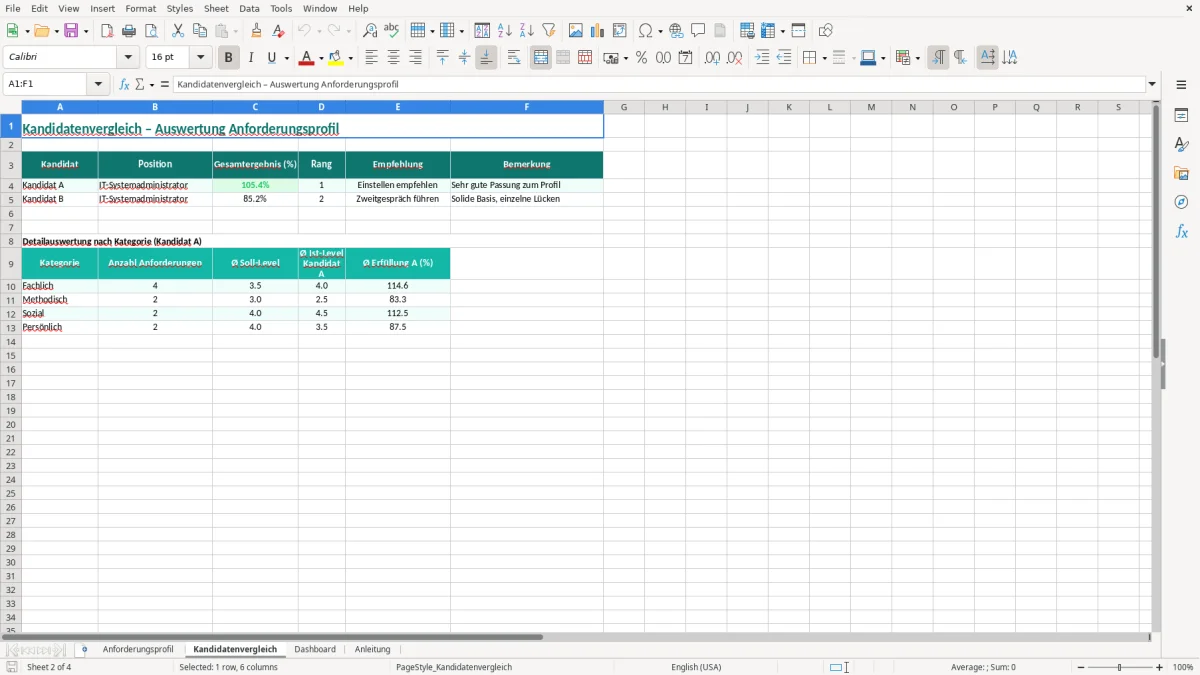Click the formula input line
Viewport: 1200px width, 675px height.
(658, 84)
